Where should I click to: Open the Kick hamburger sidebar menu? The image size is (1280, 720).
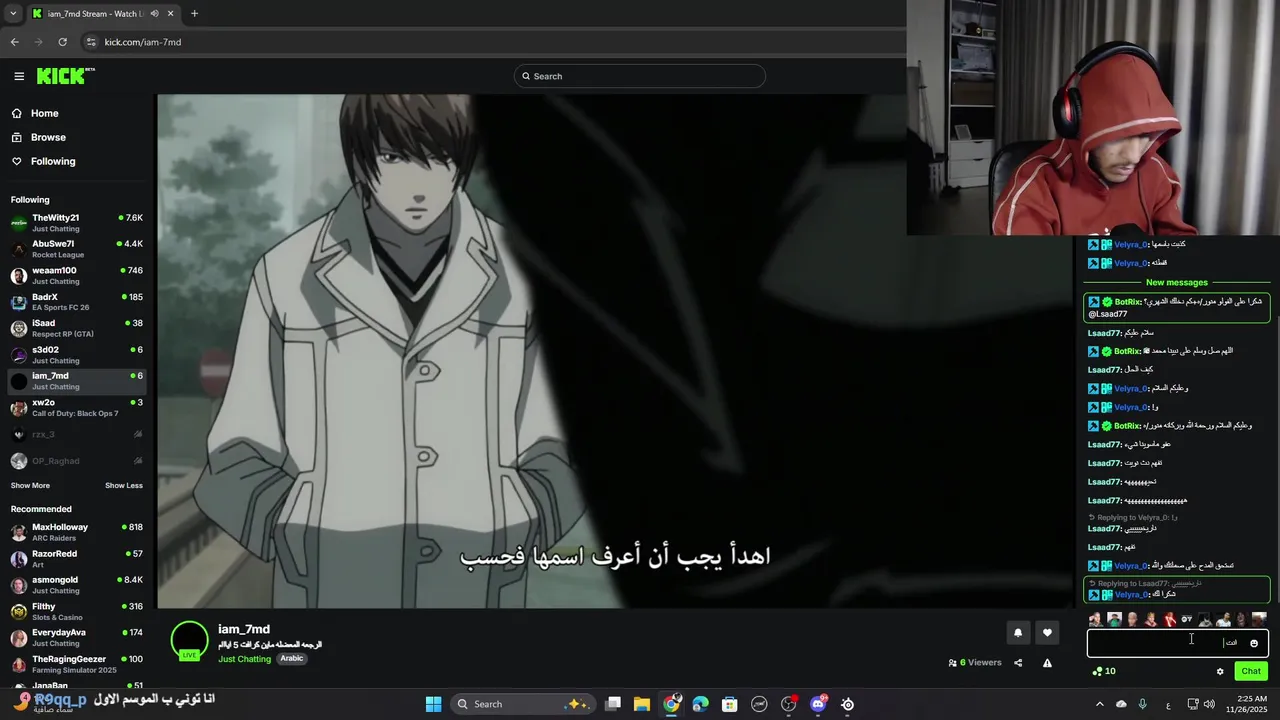(19, 76)
